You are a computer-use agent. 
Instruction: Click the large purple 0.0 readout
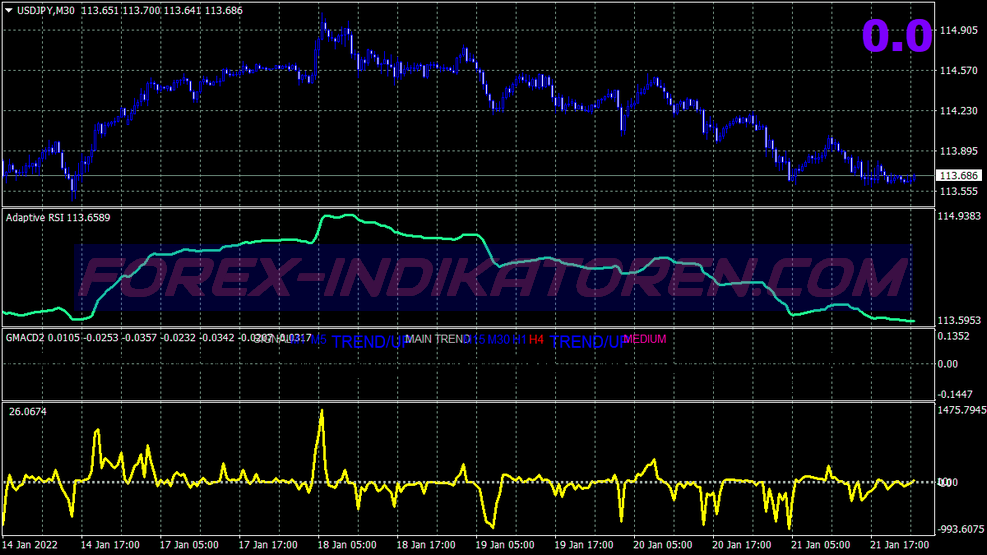pyautogui.click(x=896, y=36)
